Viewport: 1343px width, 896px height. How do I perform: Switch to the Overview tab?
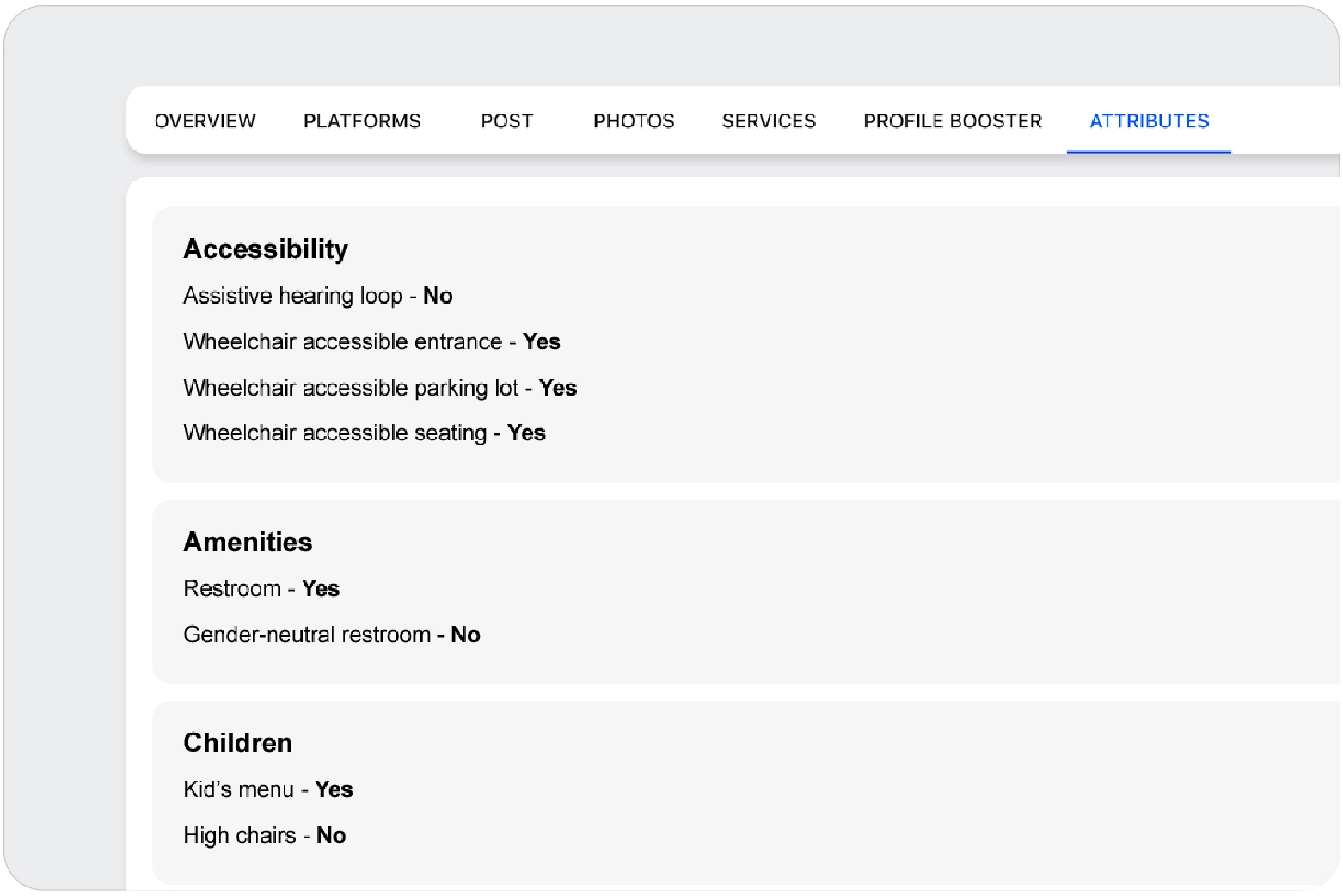[x=205, y=121]
